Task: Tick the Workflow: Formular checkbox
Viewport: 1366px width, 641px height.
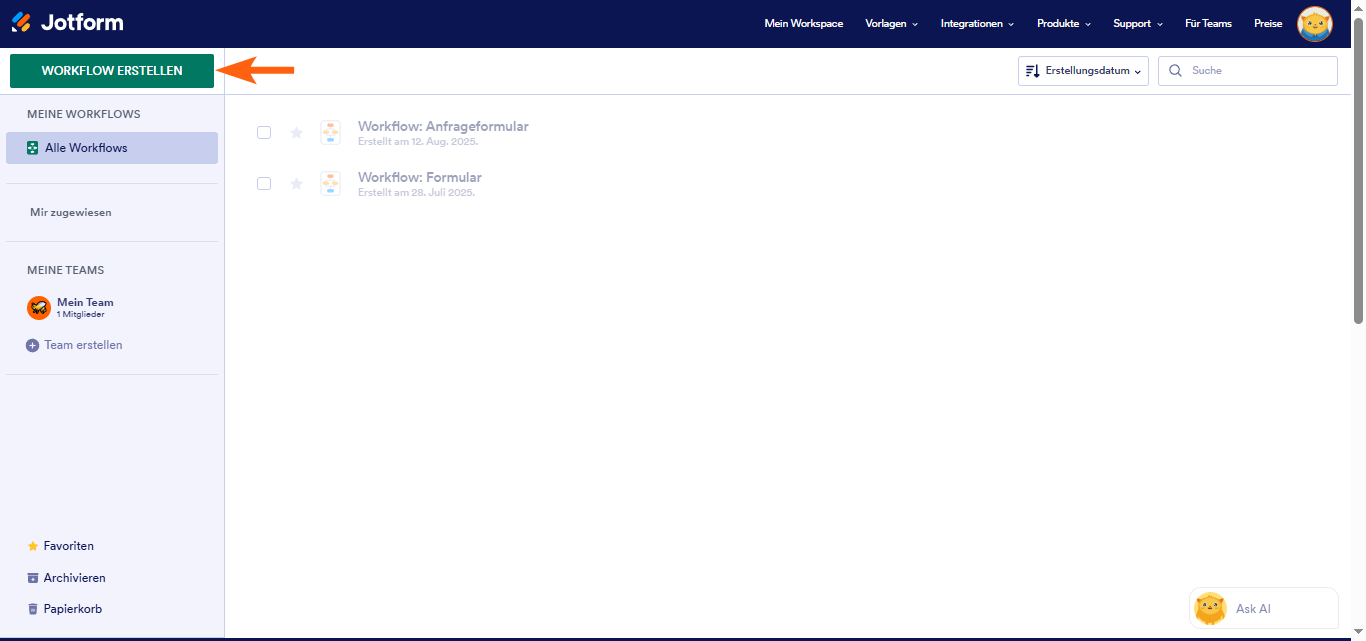Action: point(264,184)
